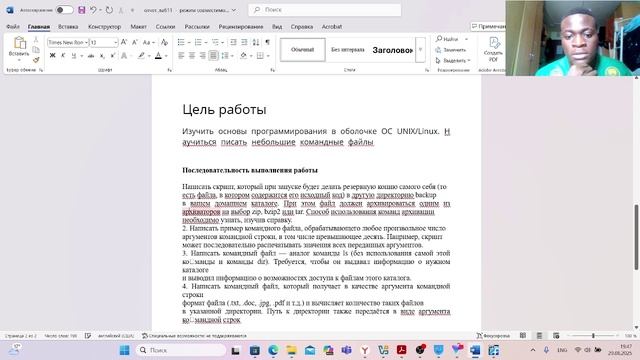Open the bulleted list dropdown
Screen dimensions: 640x360
pos(189,42)
